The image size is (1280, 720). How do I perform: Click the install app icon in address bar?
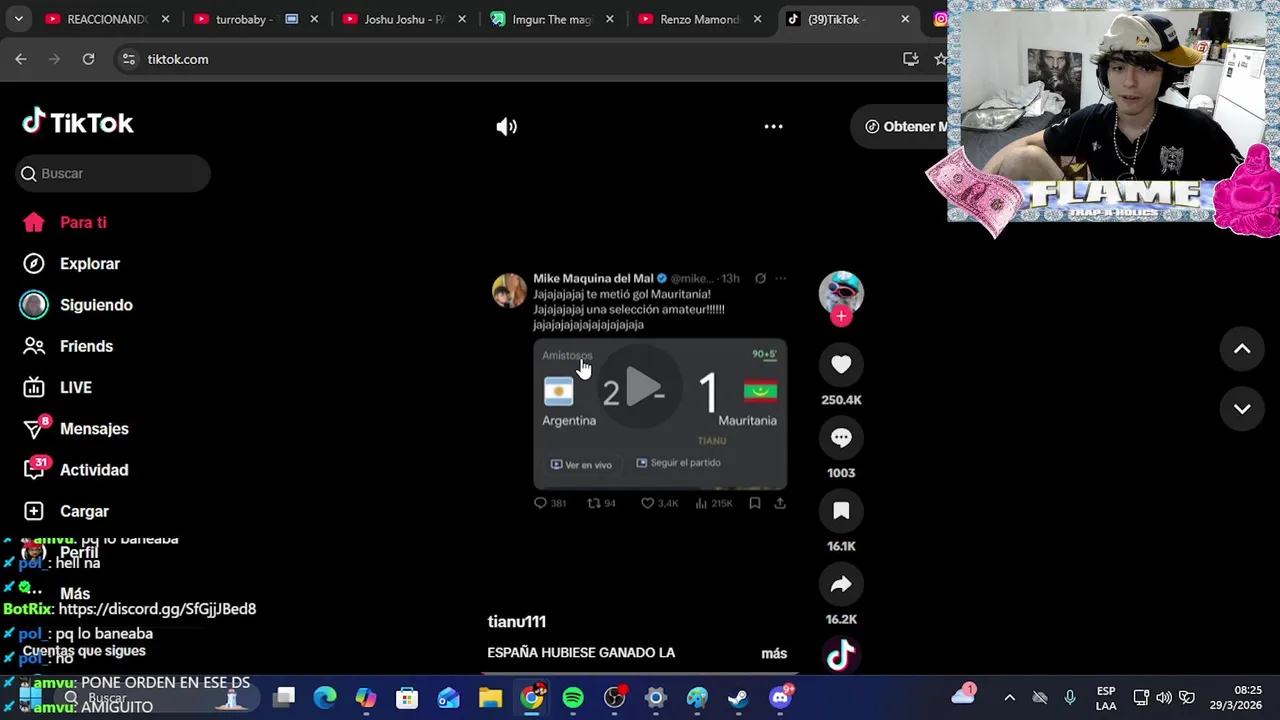(x=910, y=59)
